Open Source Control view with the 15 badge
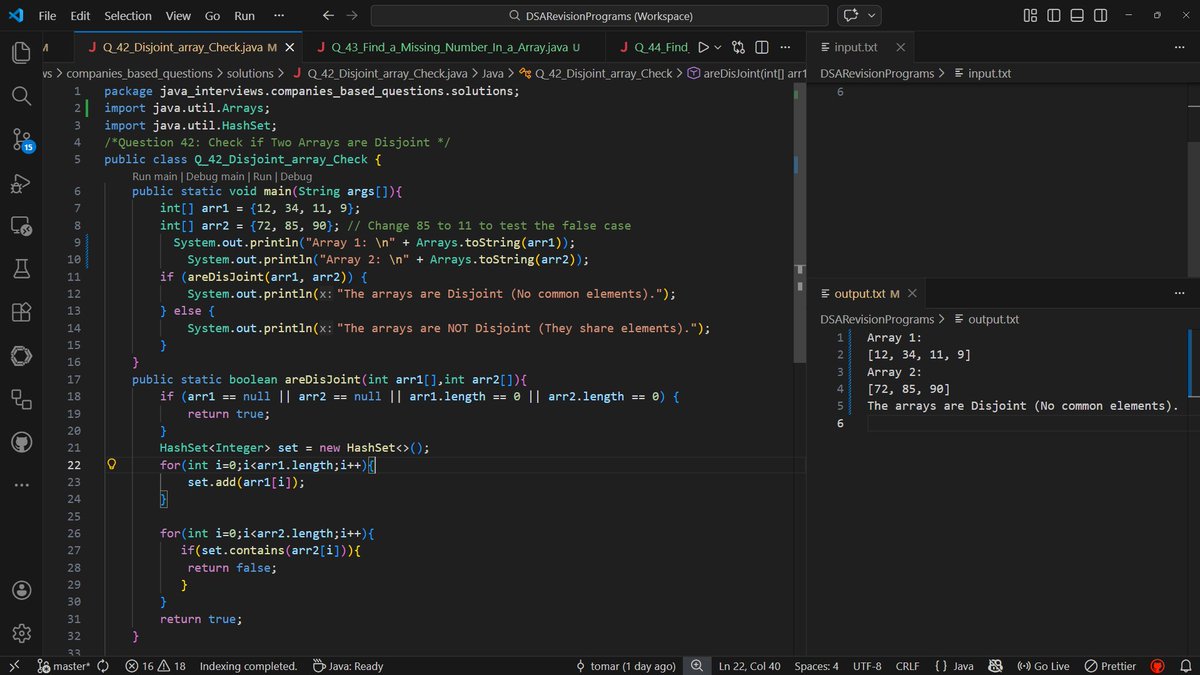Image resolution: width=1200 pixels, height=675 pixels. pos(22,139)
